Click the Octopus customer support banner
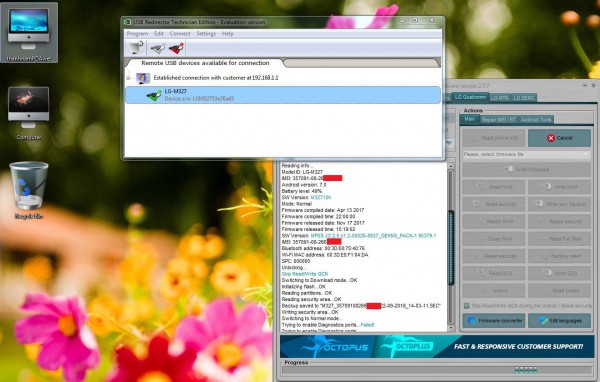 coord(437,346)
